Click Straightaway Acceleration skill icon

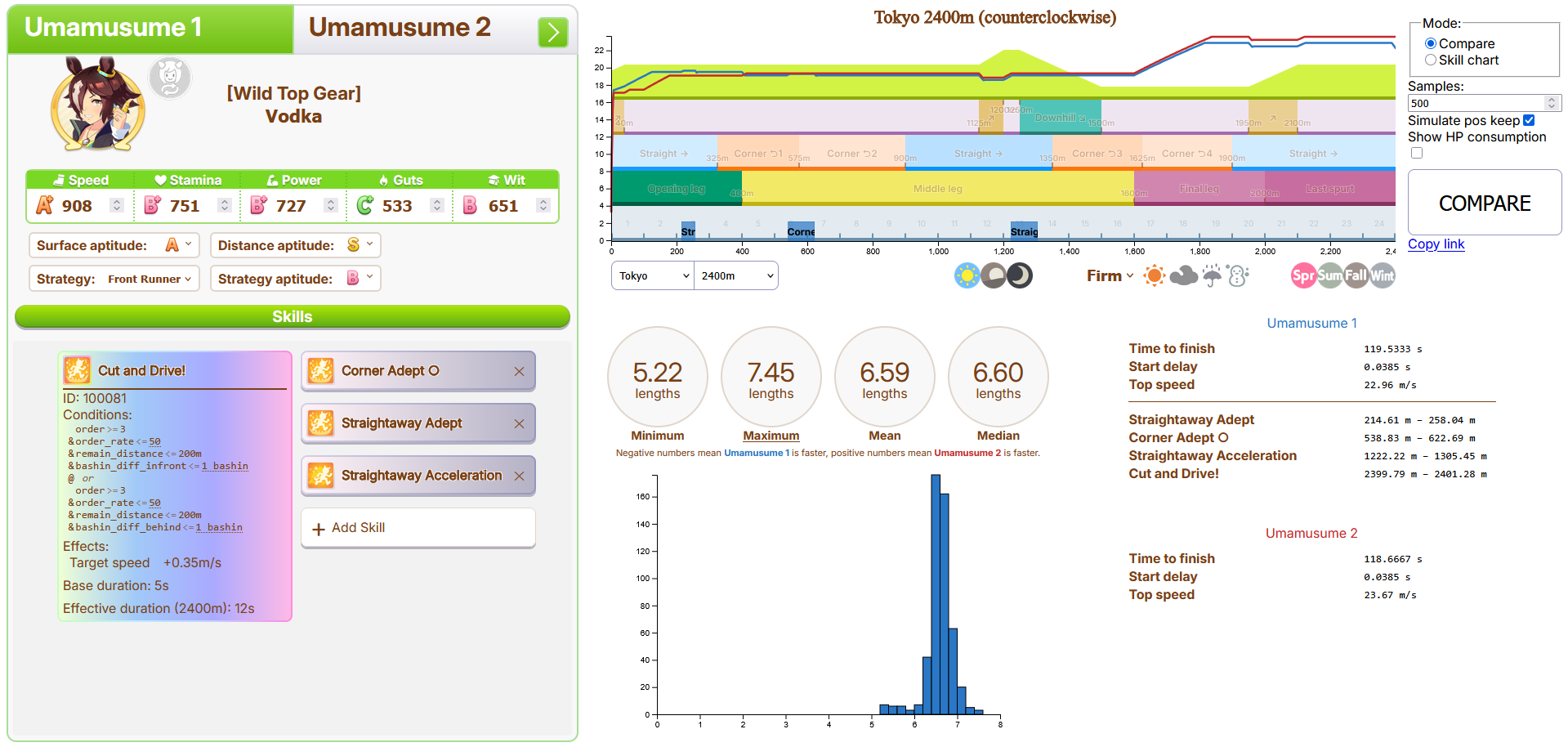320,476
